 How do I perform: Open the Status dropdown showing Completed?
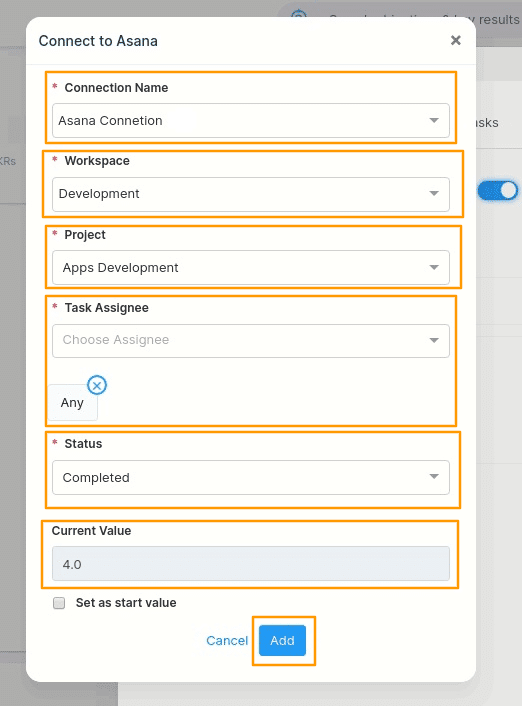click(251, 477)
